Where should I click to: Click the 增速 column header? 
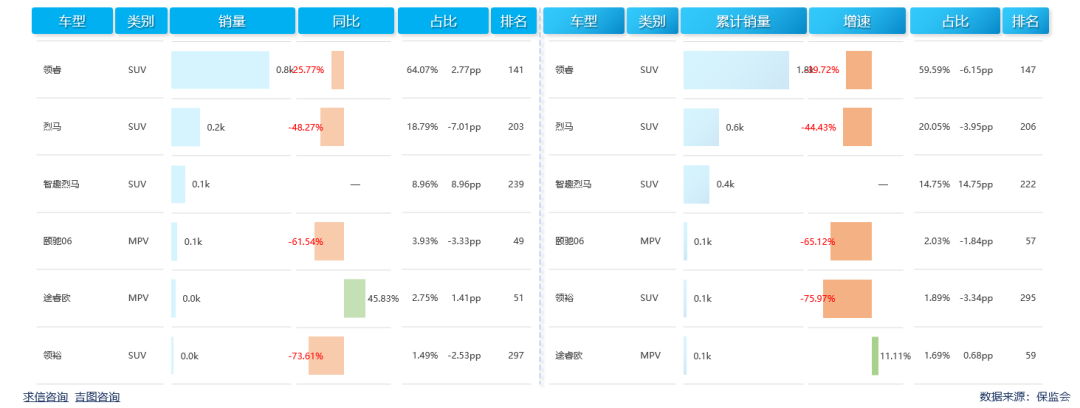tap(857, 21)
